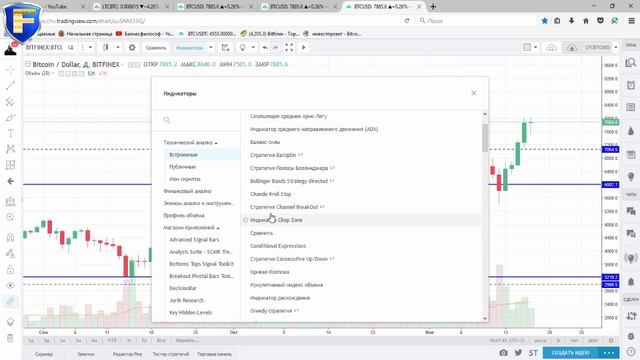
Task: Share chart via Twitter icon
Action: (518, 353)
